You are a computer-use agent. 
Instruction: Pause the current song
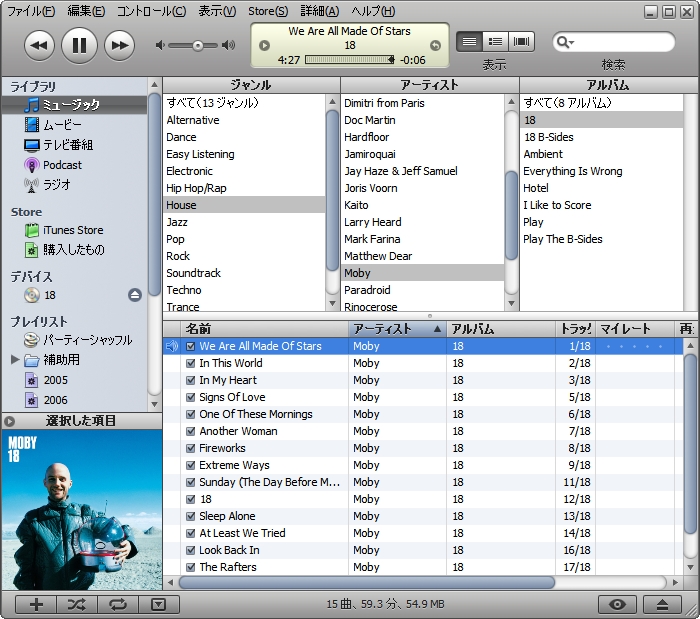[79, 45]
